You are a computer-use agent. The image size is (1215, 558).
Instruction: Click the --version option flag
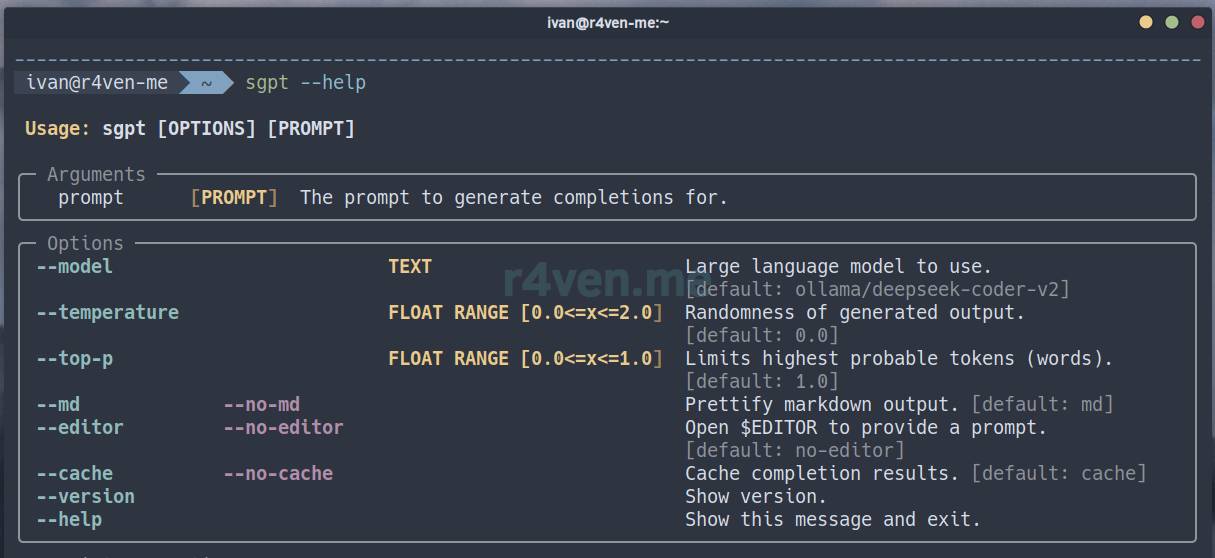pos(86,496)
